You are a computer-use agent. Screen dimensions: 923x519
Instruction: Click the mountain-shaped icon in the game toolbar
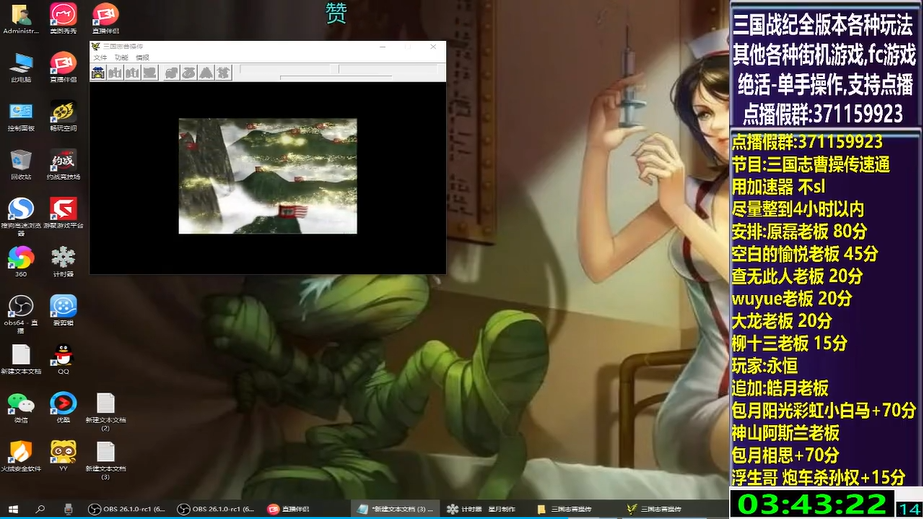(x=206, y=72)
